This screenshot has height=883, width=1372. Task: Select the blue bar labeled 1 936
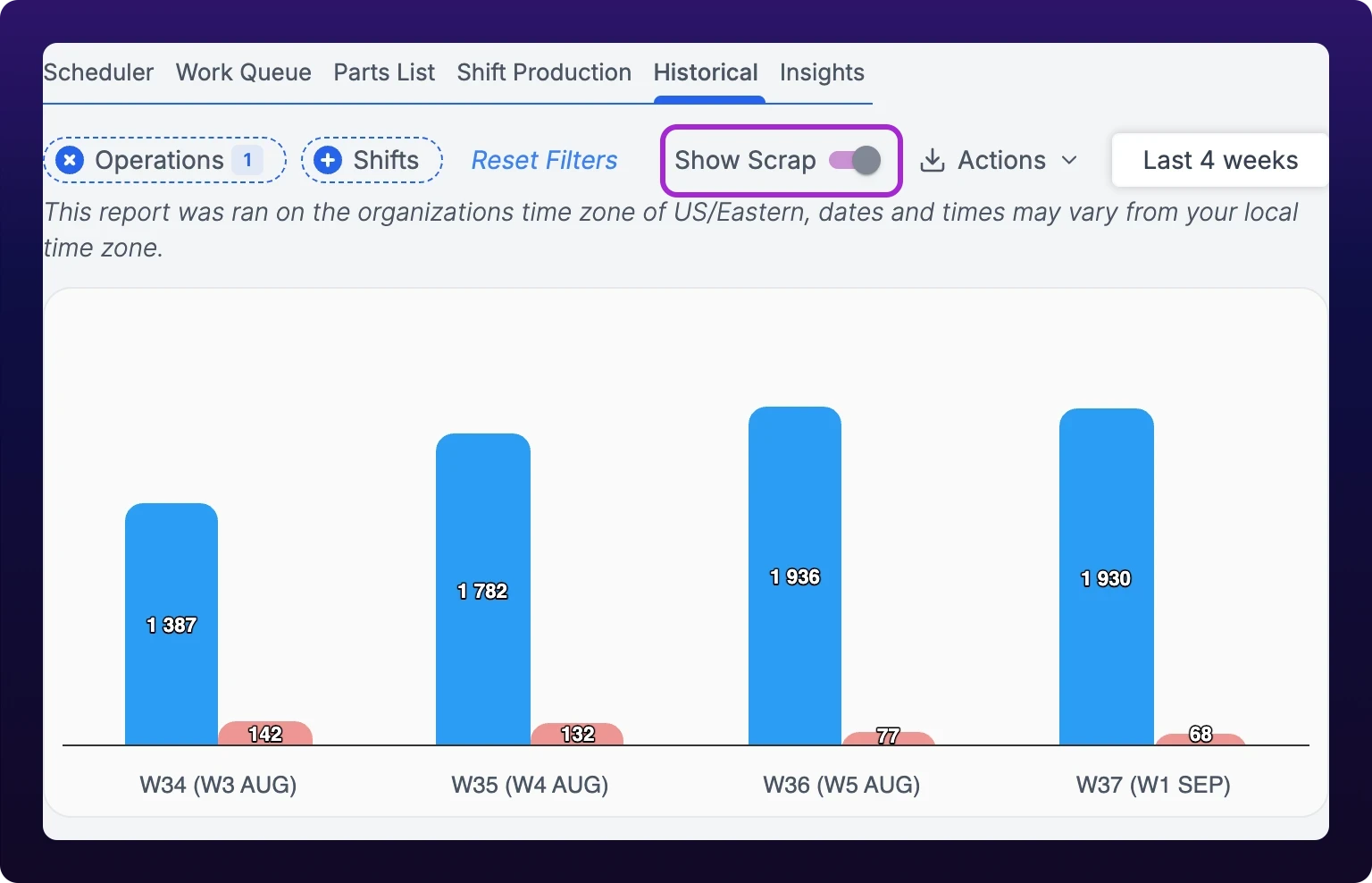pos(795,576)
